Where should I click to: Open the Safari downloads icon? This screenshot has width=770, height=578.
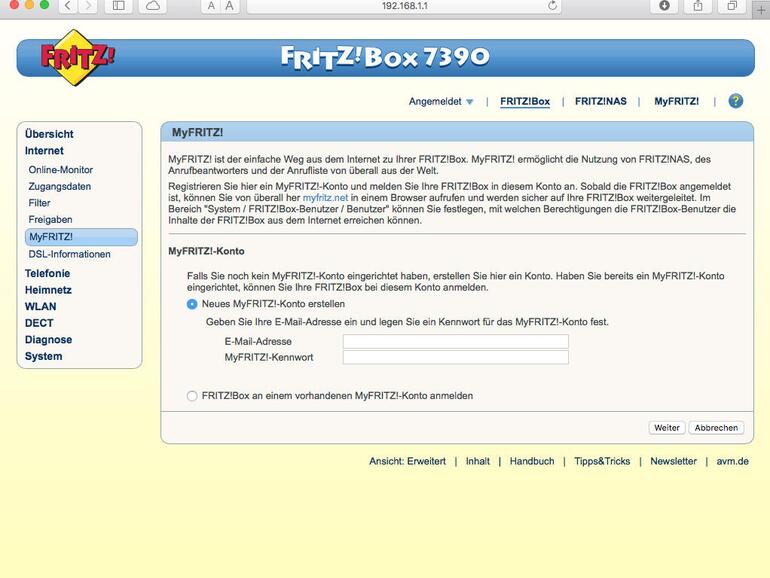pyautogui.click(x=664, y=6)
